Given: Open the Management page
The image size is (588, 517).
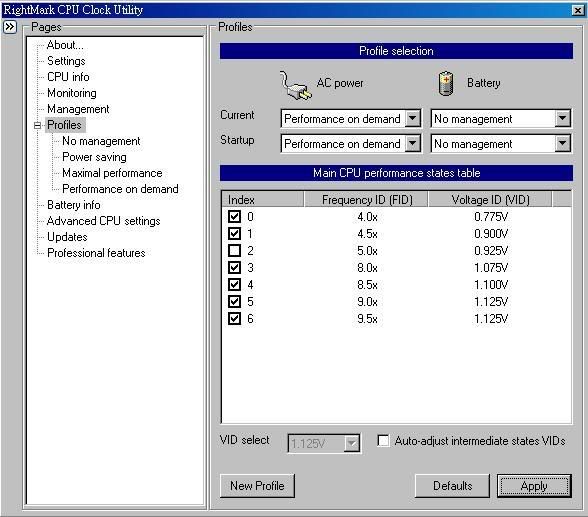Looking at the screenshot, I should [x=78, y=109].
